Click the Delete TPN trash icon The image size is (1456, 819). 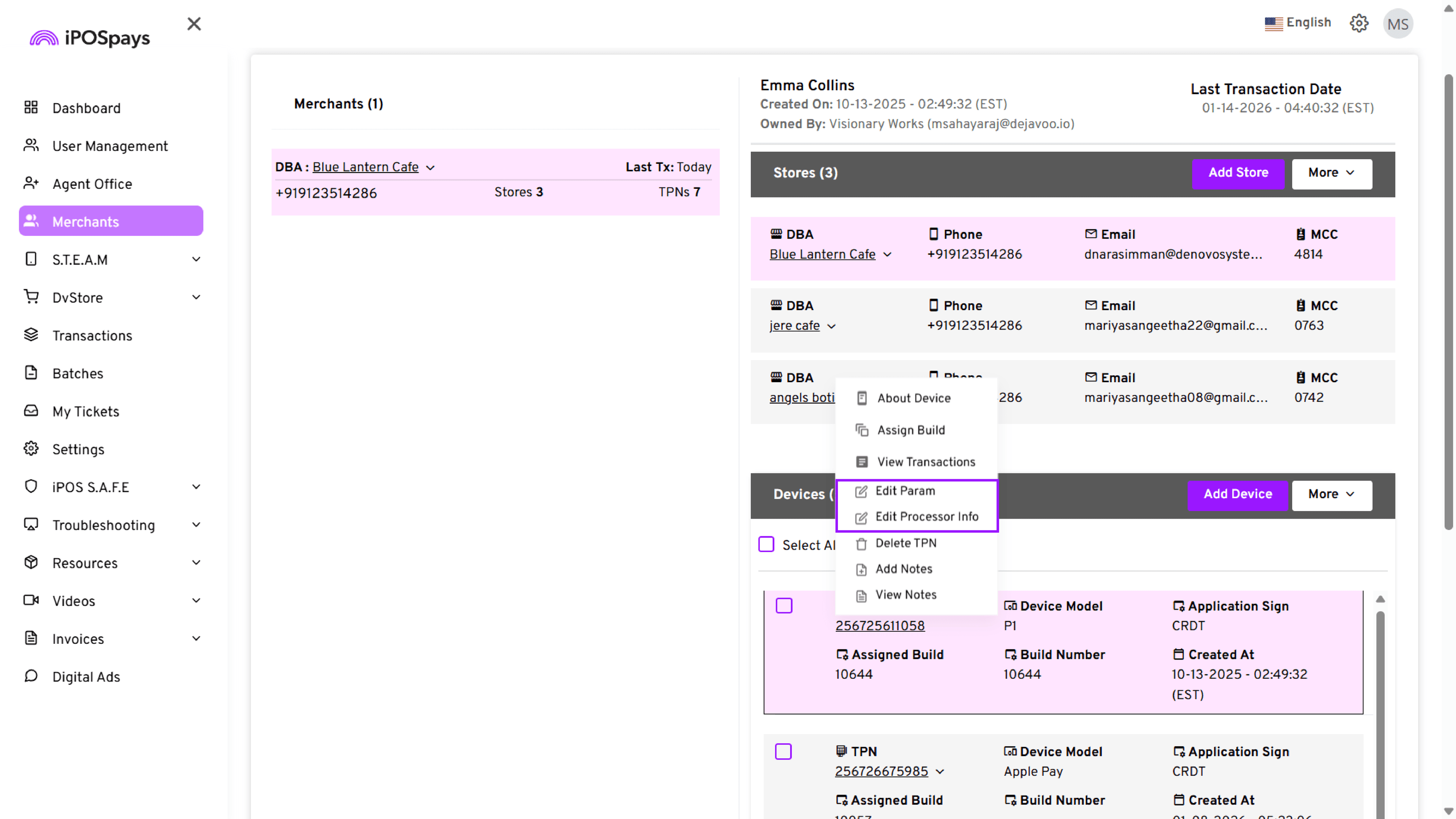coord(861,544)
